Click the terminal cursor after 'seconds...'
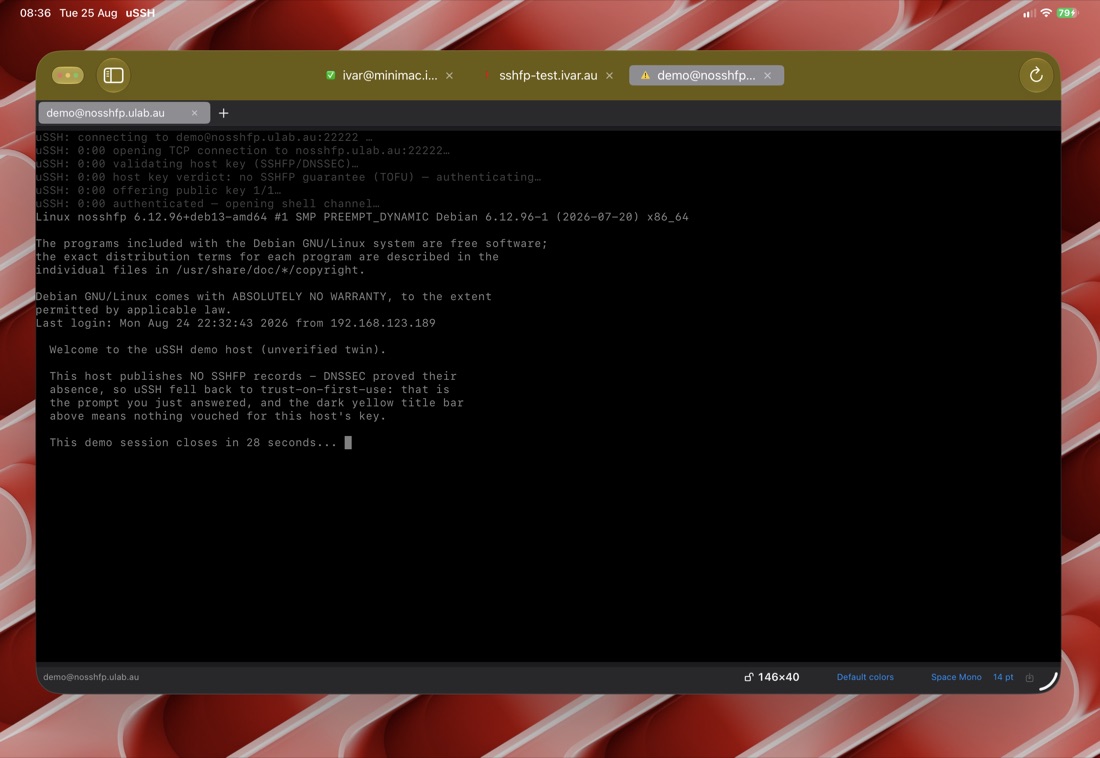 pyautogui.click(x=348, y=442)
